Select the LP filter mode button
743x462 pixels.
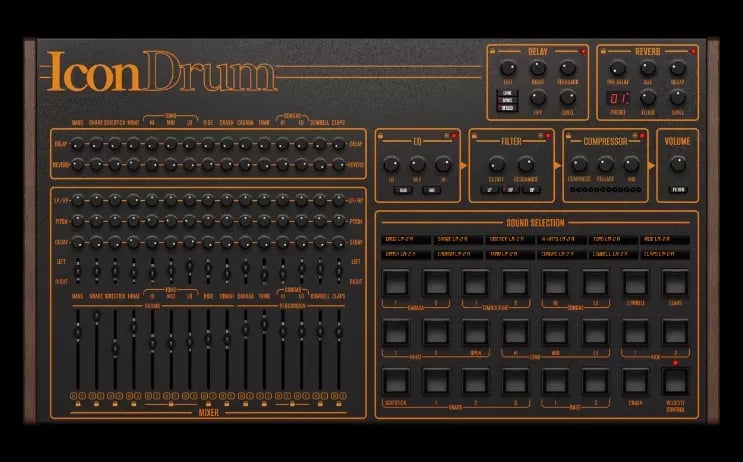tap(489, 190)
